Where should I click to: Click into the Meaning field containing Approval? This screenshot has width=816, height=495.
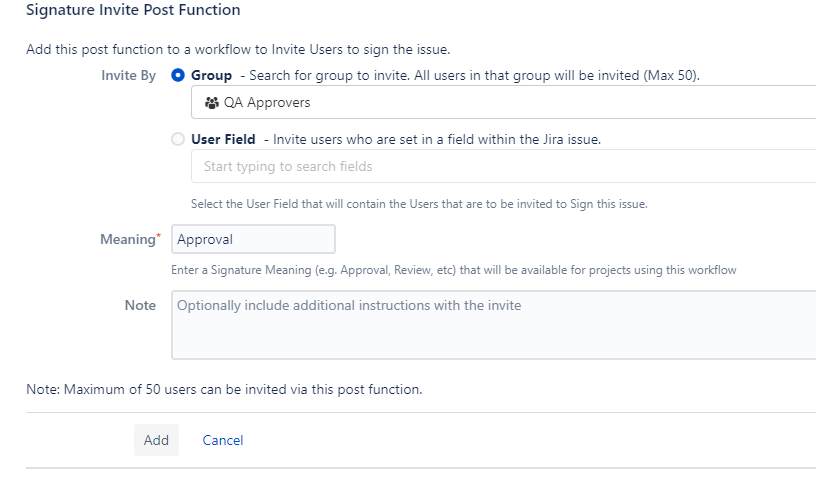click(x=253, y=240)
